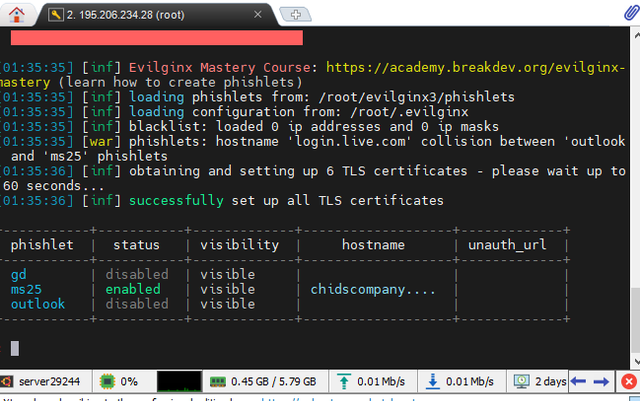Click the hostname column header
The height and width of the screenshot is (401, 640).
[x=373, y=245]
